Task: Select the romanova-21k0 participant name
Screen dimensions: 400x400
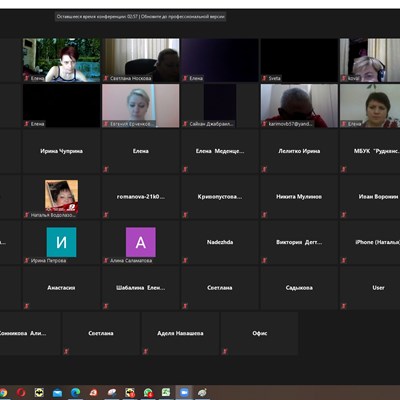Action: click(141, 197)
